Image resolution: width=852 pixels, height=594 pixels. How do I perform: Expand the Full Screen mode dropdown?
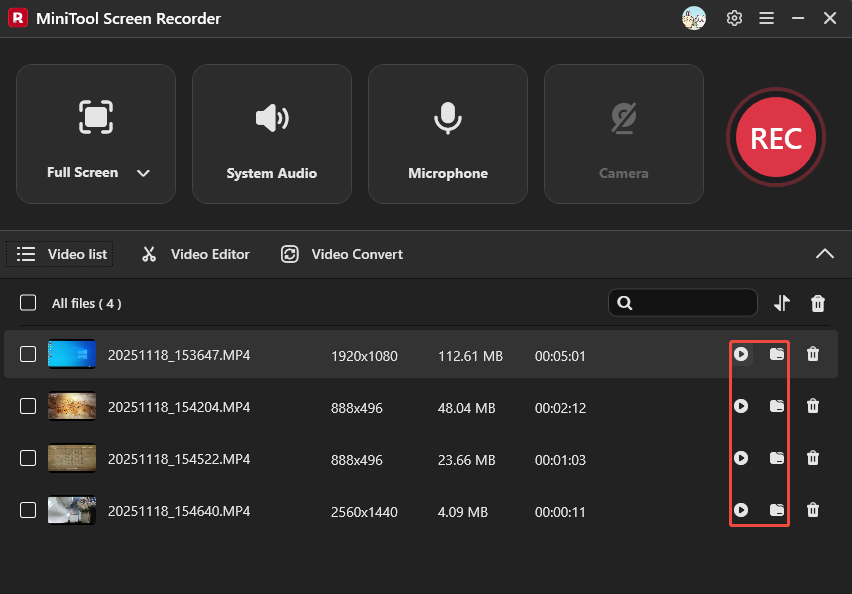pos(142,172)
